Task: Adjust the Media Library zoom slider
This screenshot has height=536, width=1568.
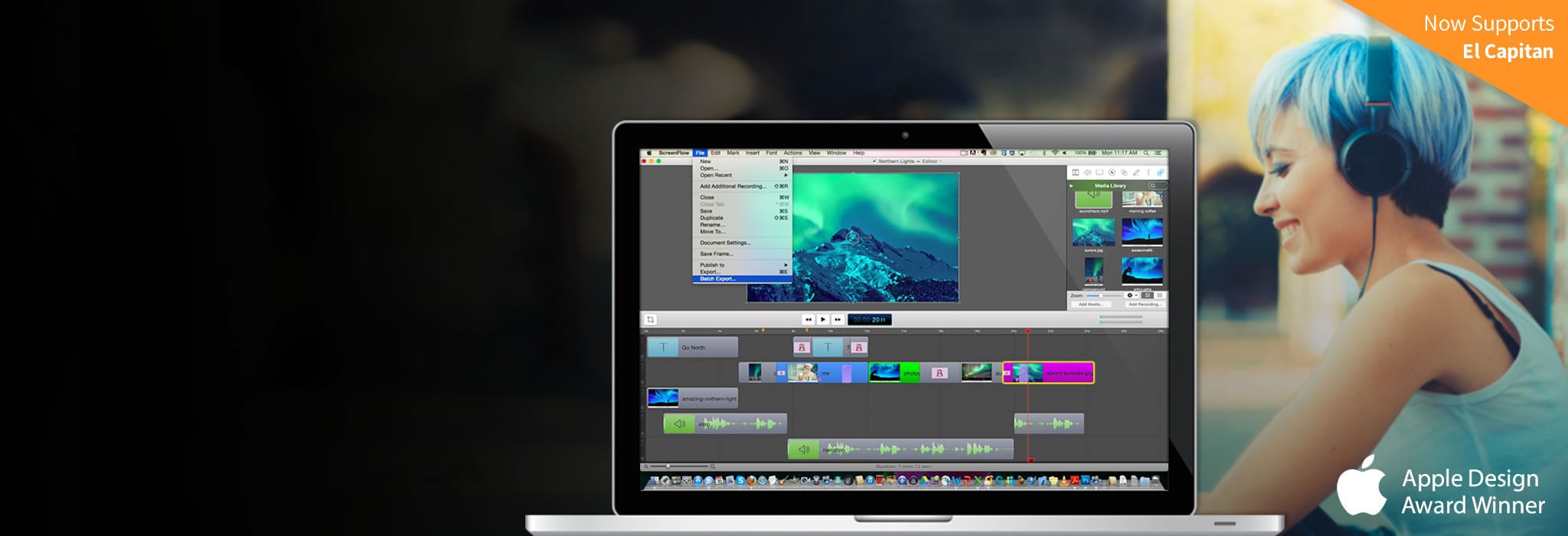Action: 1101,296
